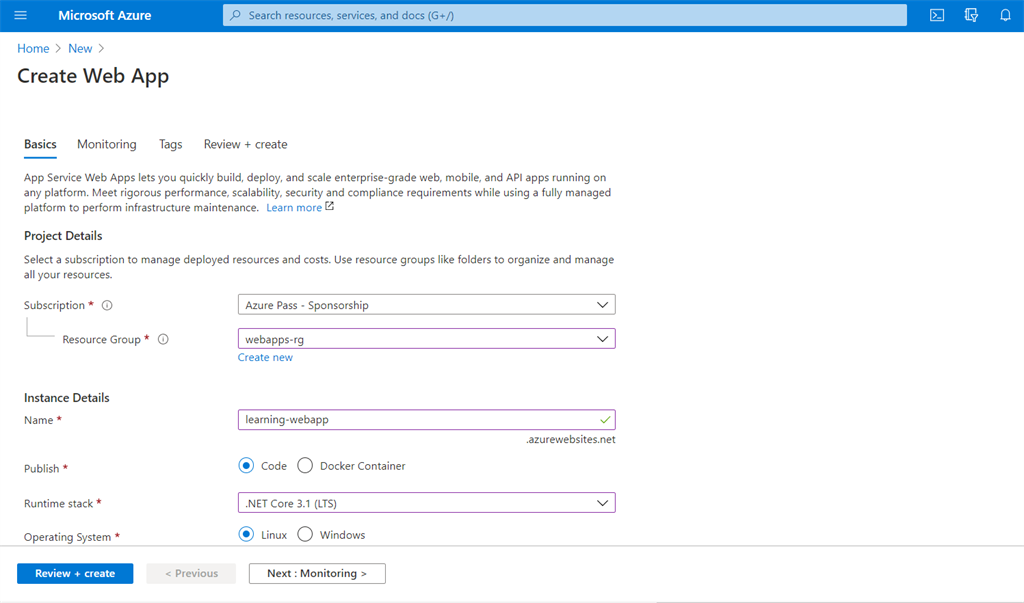Expand the Resource Group dropdown
This screenshot has height=603, width=1024.
(602, 339)
